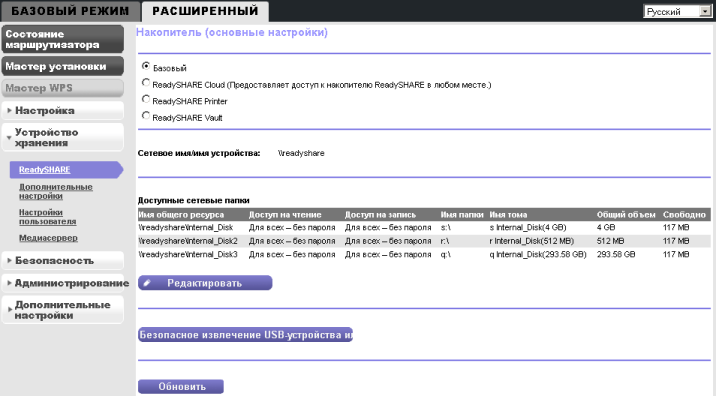Select the ReadySHARE Vault radio option
This screenshot has width=716, height=396.
(146, 116)
